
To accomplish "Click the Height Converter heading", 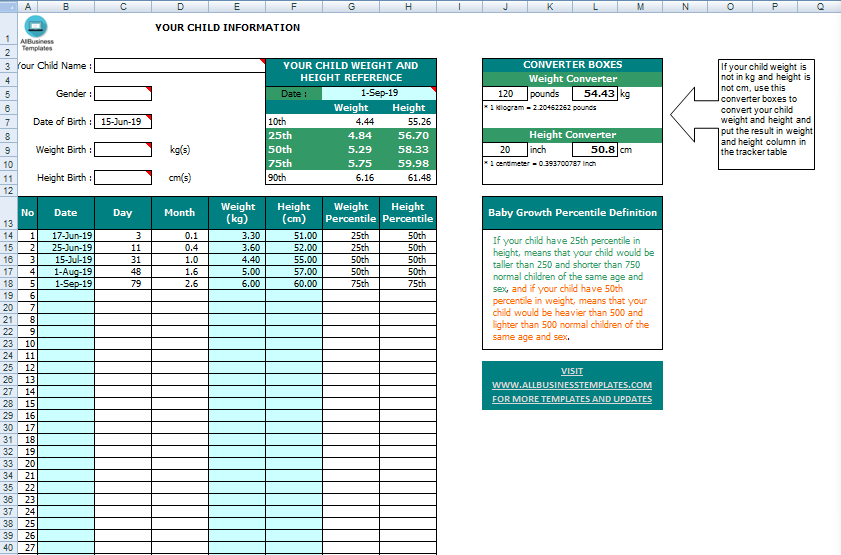I will pyautogui.click(x=572, y=135).
